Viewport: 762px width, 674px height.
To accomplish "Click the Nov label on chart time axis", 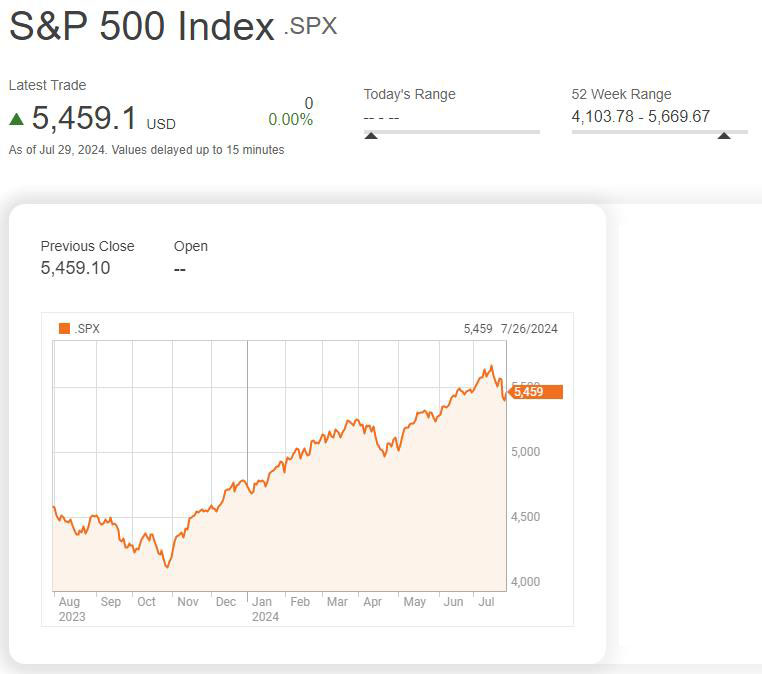I will pyautogui.click(x=188, y=602).
